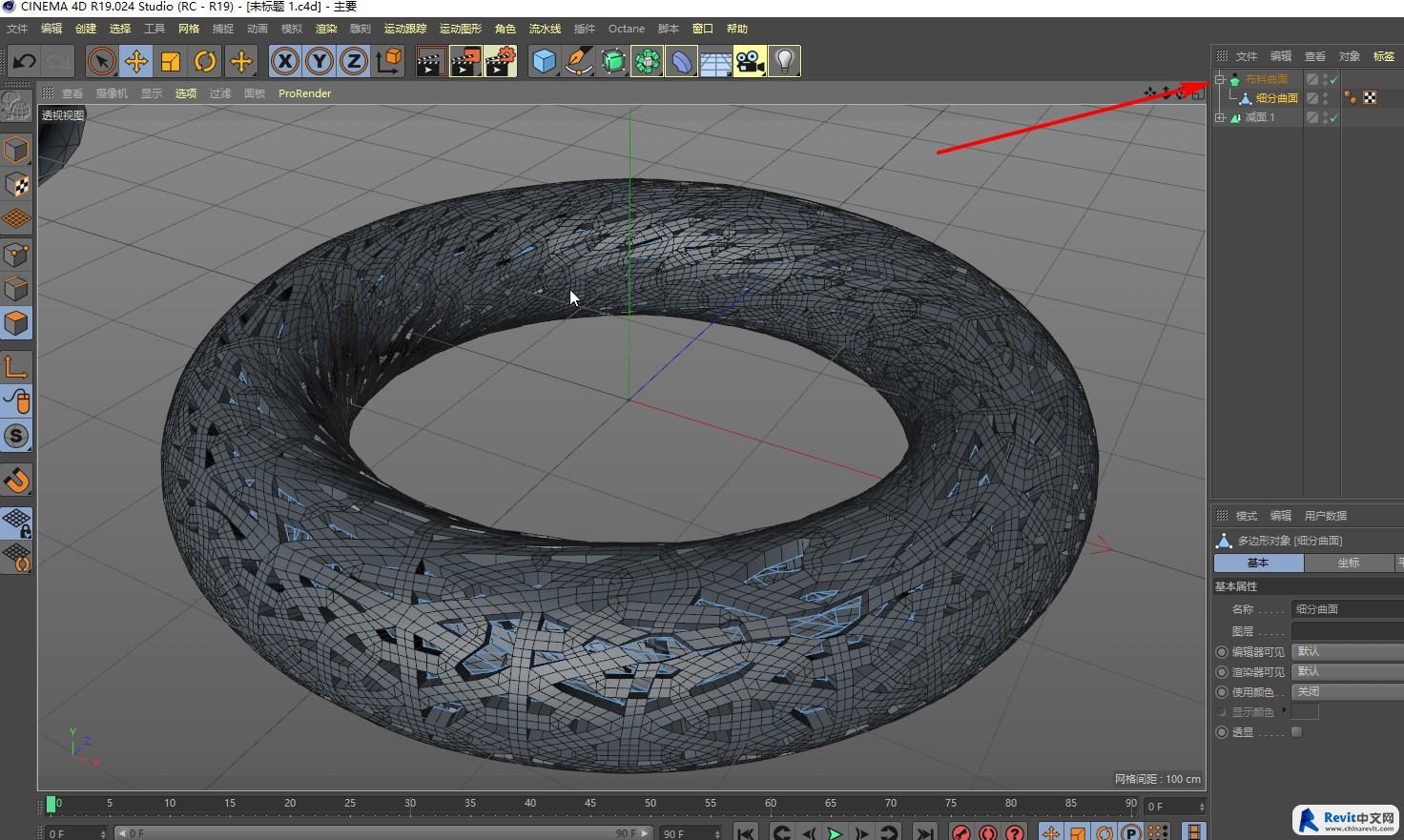Click timeline at frame 30
1404x840 pixels.
pyautogui.click(x=410, y=806)
